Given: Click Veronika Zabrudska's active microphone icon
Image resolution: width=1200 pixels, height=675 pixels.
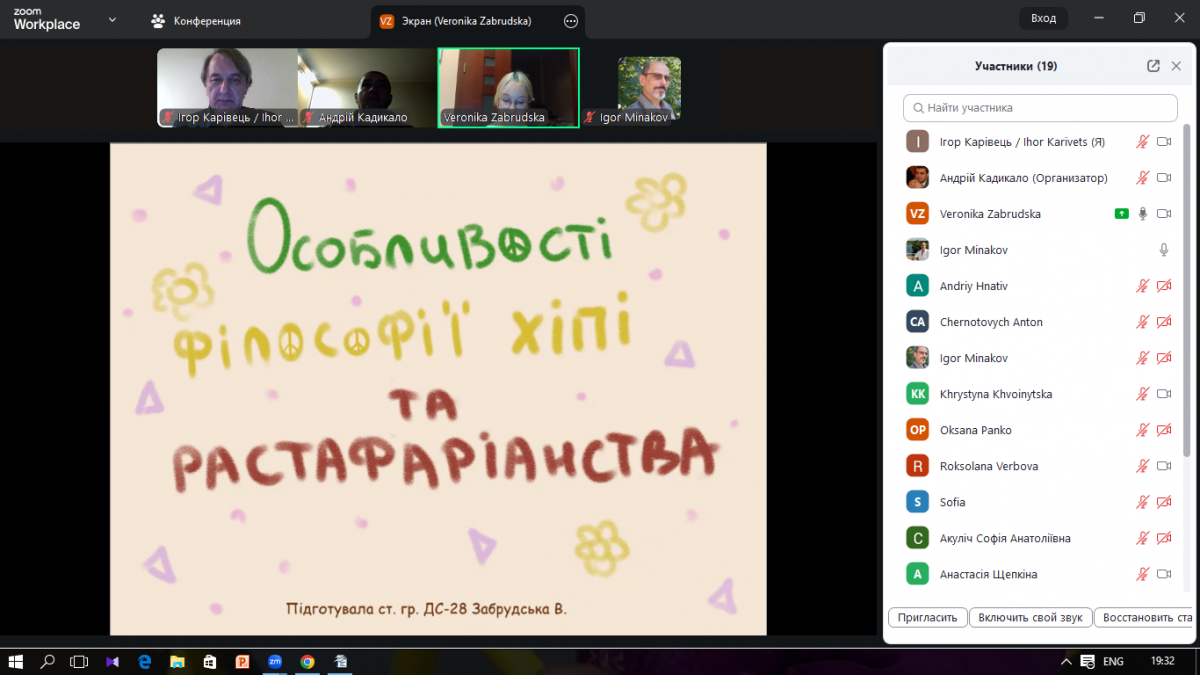Looking at the screenshot, I should click(x=1142, y=213).
